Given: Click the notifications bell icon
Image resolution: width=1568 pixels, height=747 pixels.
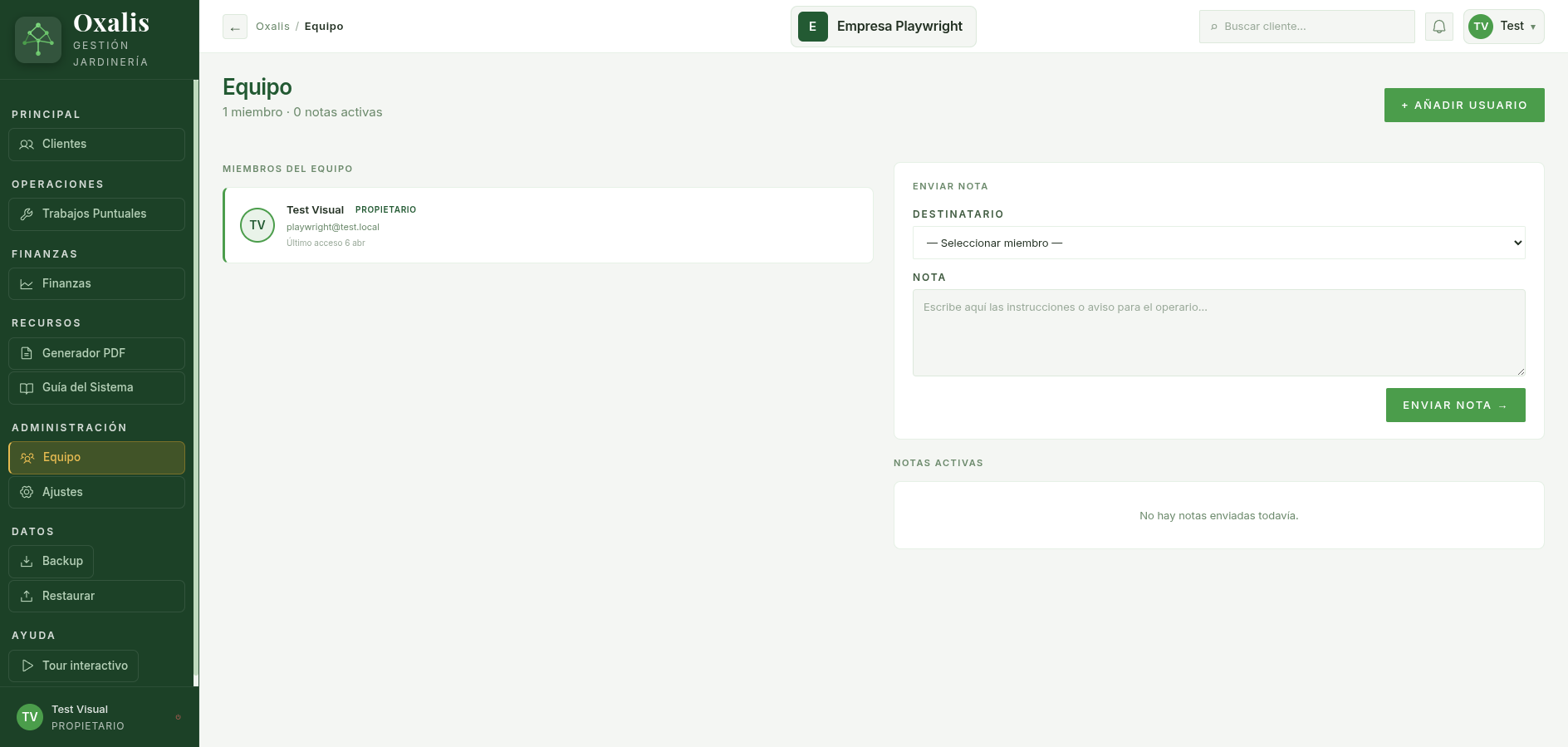Looking at the screenshot, I should click(1439, 27).
